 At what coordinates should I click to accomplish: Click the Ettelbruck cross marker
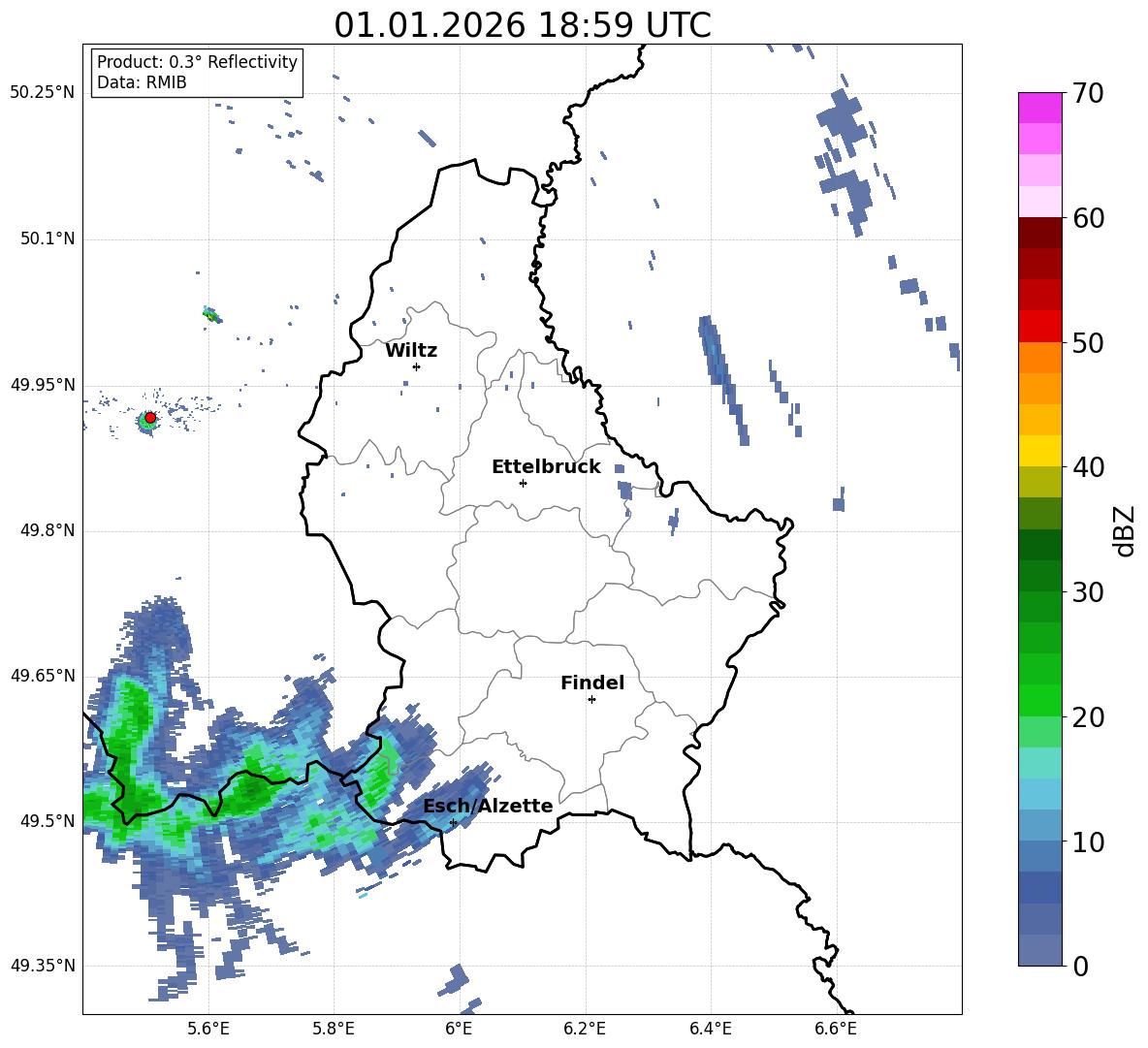(x=523, y=483)
